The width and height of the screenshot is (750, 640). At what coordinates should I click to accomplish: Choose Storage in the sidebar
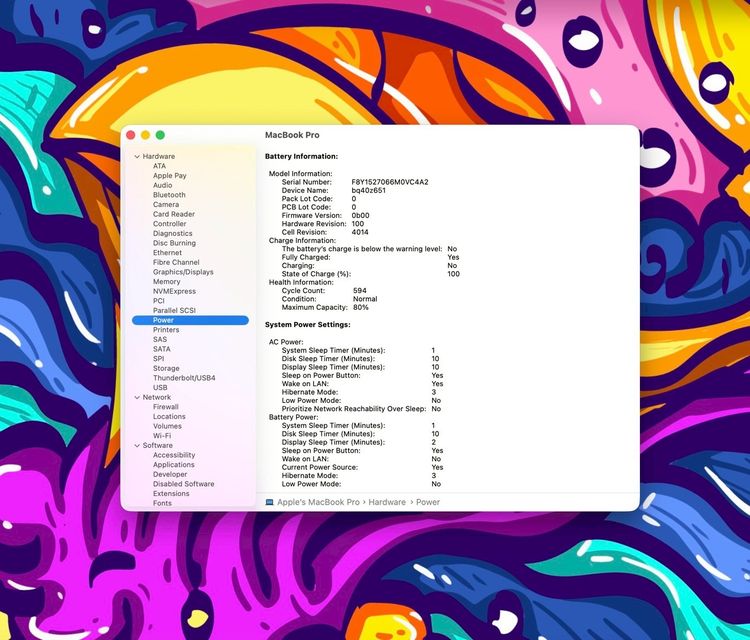coord(166,368)
